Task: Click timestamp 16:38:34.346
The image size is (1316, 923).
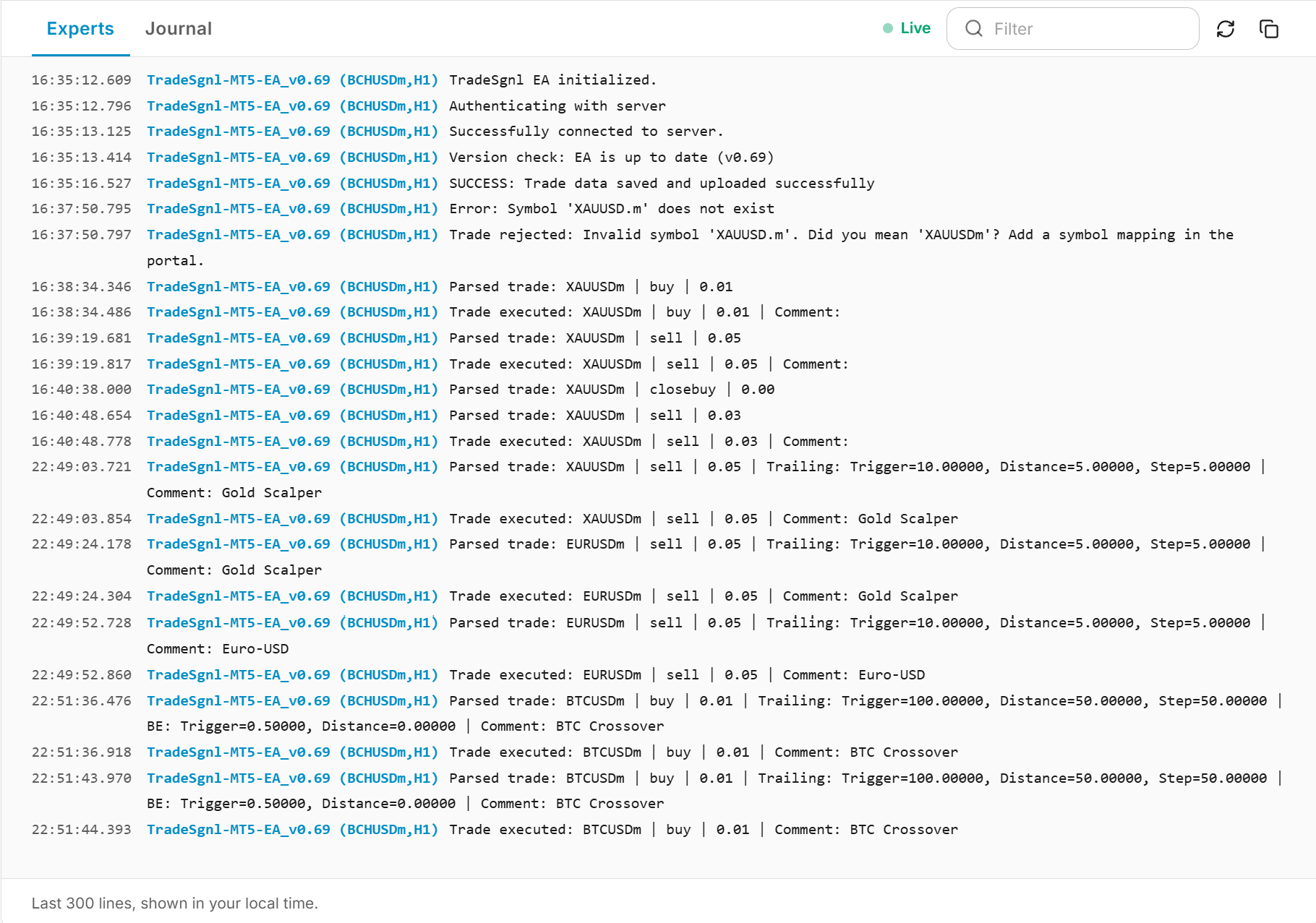Action: 82,287
